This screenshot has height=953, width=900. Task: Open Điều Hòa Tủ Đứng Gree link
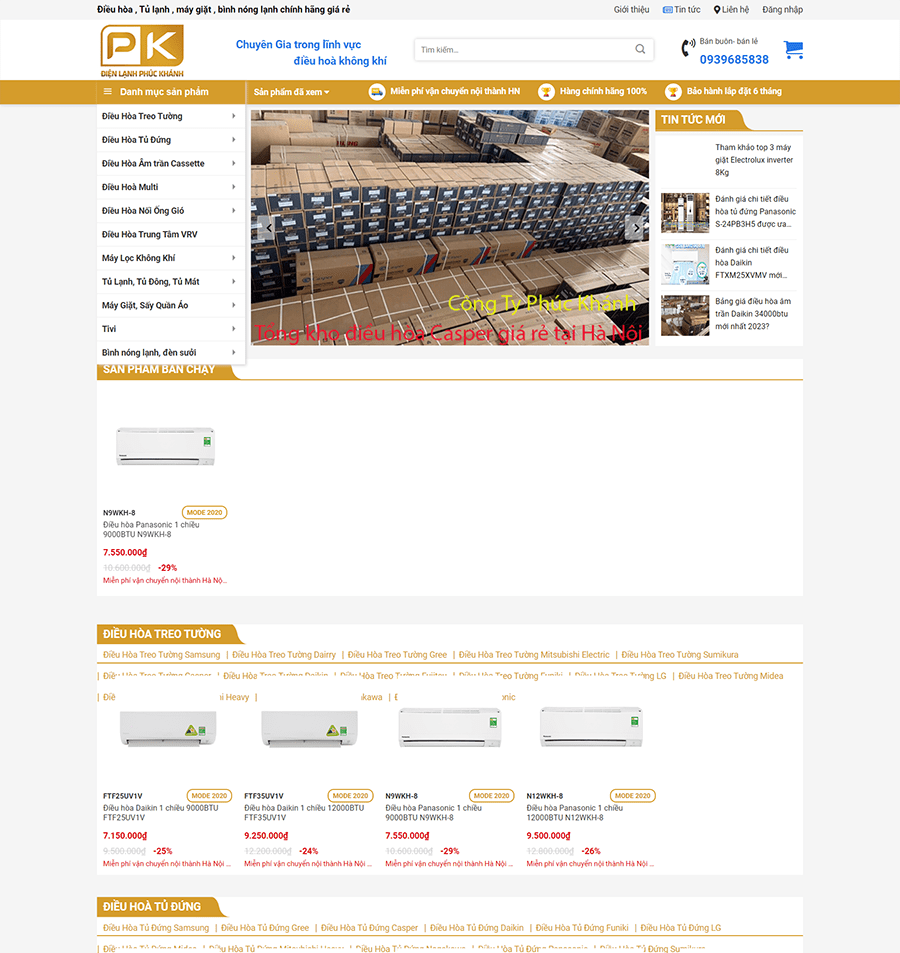pos(265,927)
